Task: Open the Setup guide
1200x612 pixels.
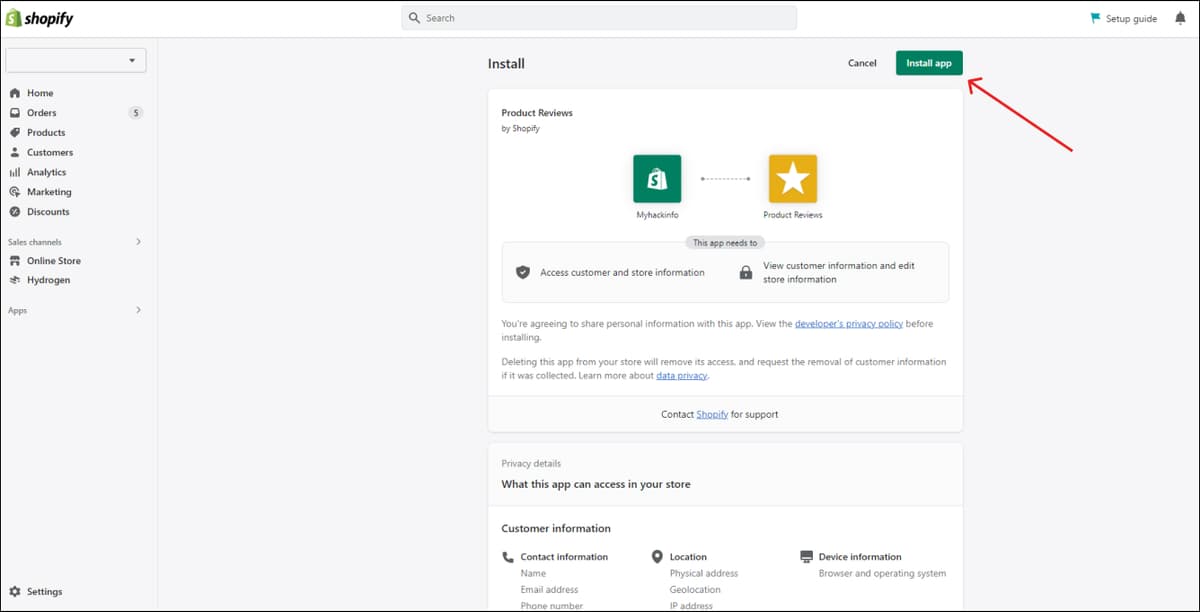Action: tap(1131, 18)
